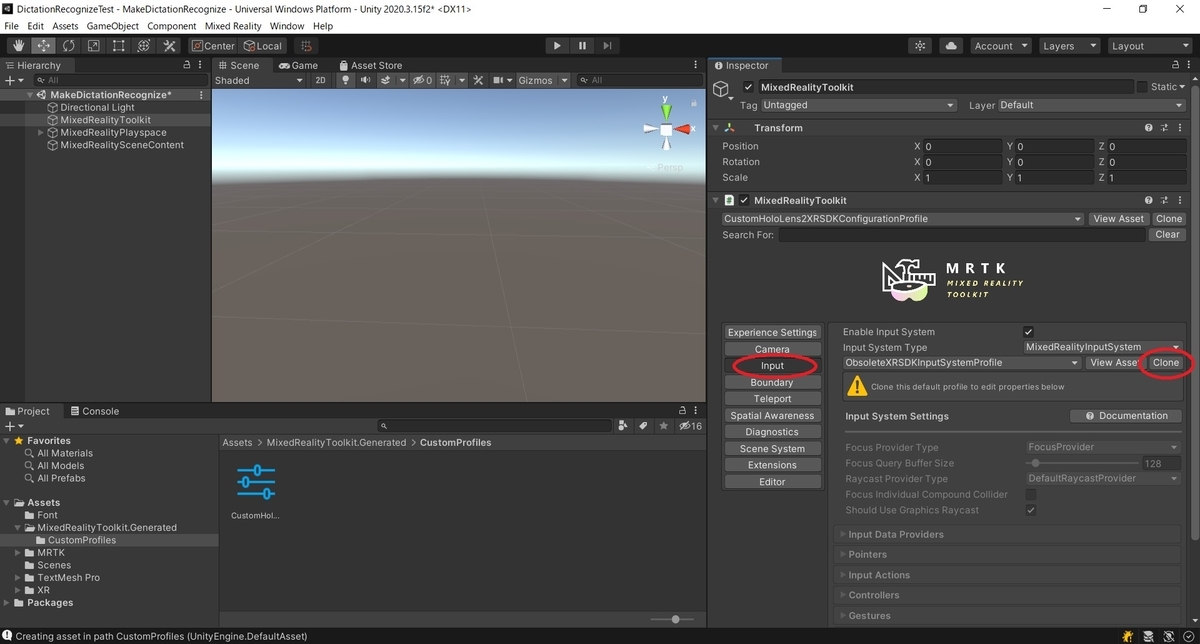Image resolution: width=1200 pixels, height=644 pixels.
Task: Select the Experience Settings tab
Action: [x=772, y=332]
